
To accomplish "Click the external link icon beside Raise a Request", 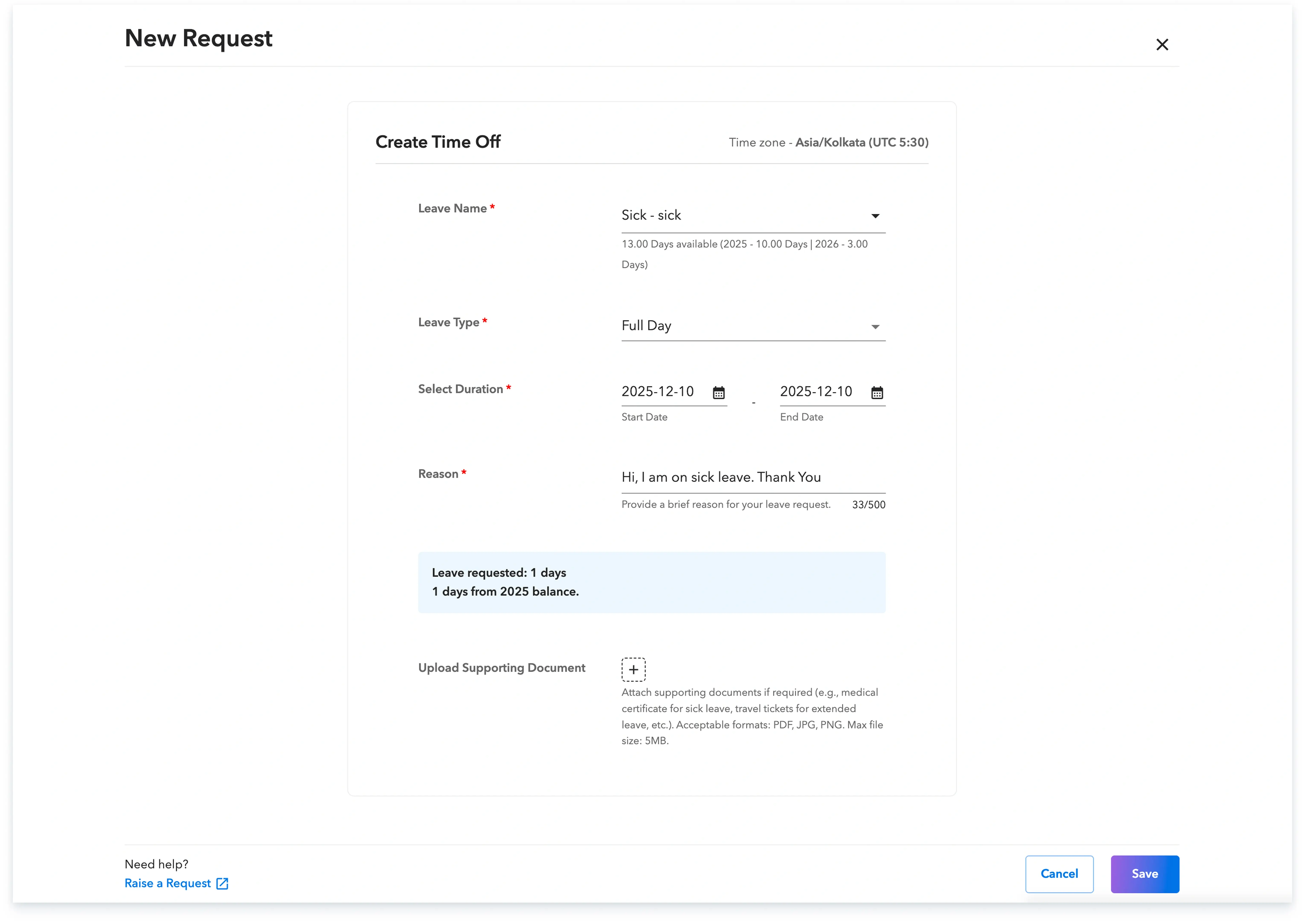I will pyautogui.click(x=222, y=884).
